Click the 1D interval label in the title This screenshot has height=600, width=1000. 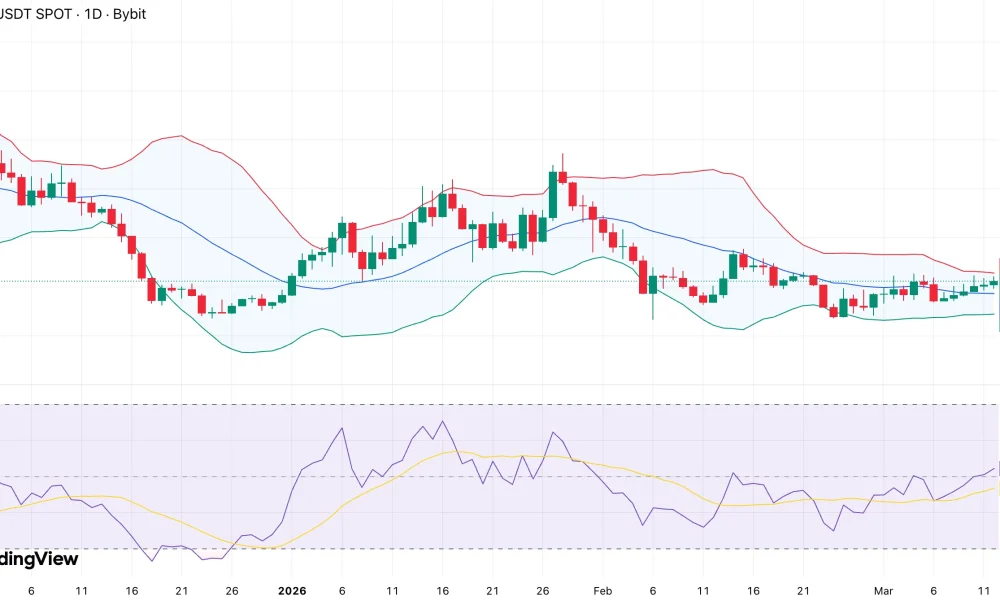tap(93, 15)
